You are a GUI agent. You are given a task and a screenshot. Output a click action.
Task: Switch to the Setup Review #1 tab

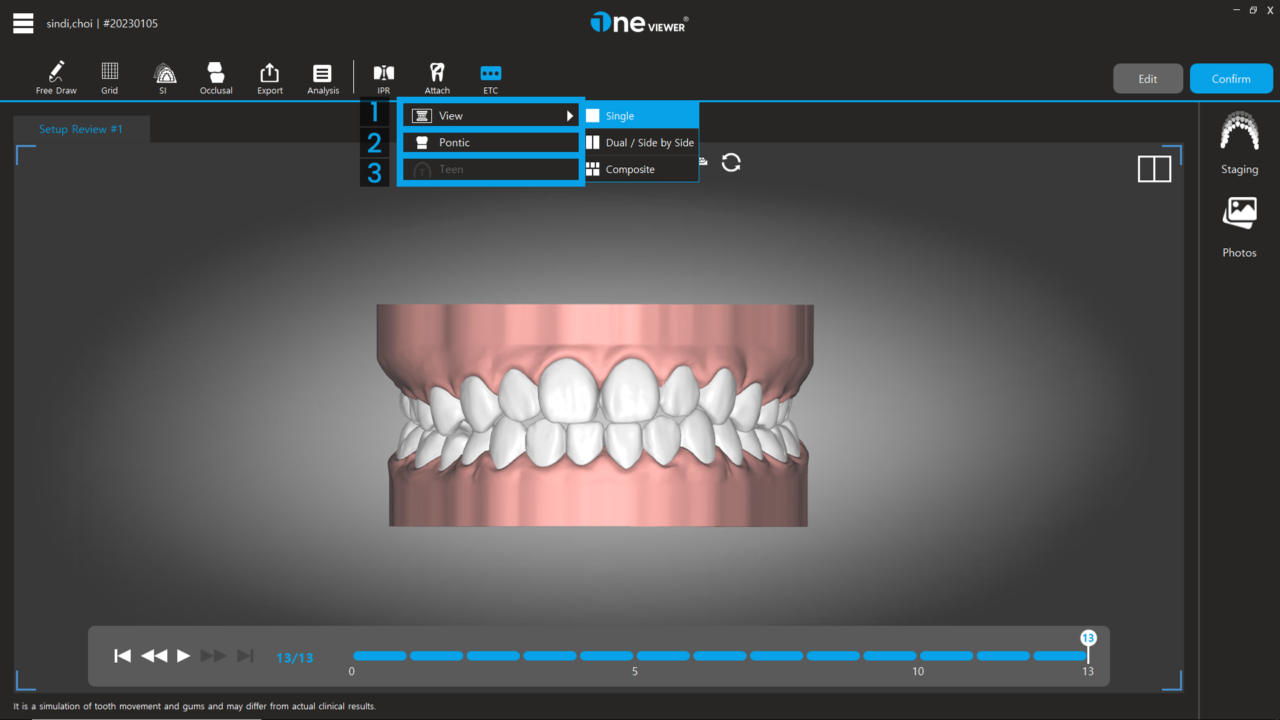80,129
